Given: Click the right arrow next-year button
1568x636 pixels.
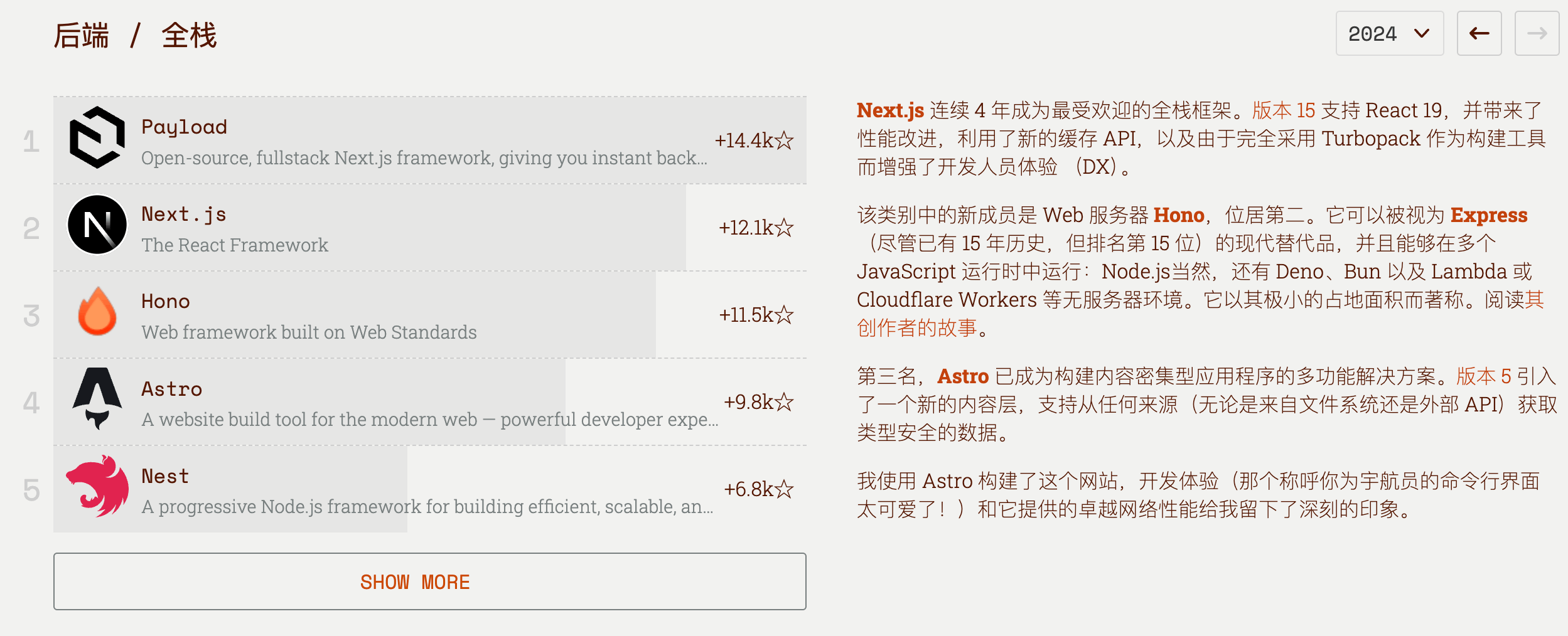Looking at the screenshot, I should (x=1537, y=33).
